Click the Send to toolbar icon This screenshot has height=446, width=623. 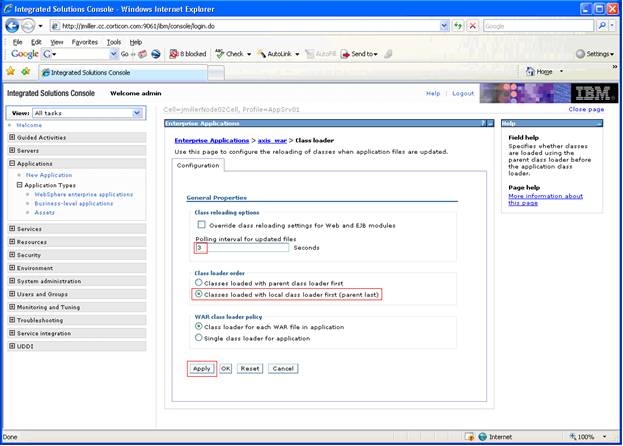(x=345, y=54)
